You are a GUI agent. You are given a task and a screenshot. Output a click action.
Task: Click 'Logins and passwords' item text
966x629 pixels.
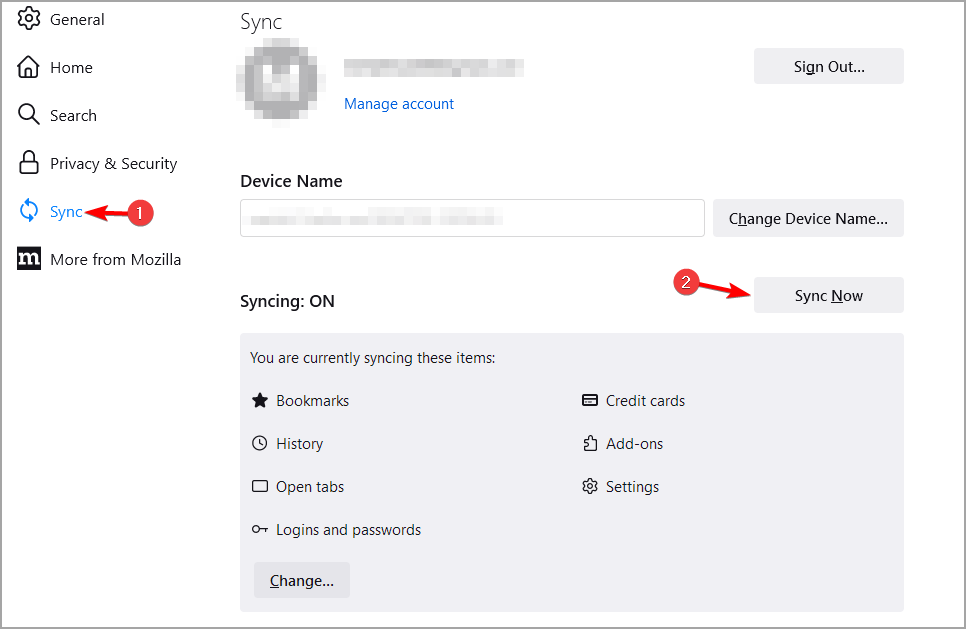point(349,530)
